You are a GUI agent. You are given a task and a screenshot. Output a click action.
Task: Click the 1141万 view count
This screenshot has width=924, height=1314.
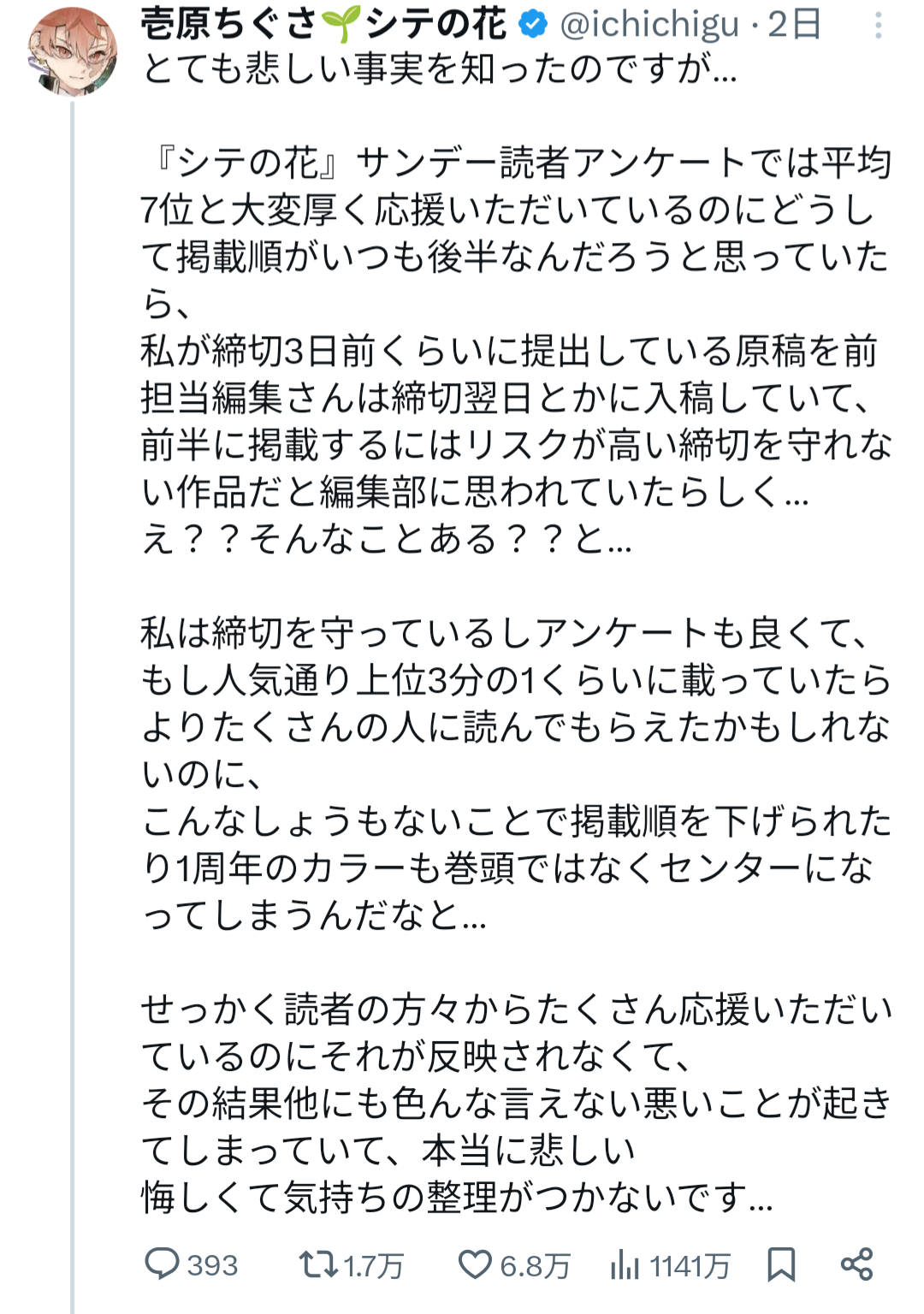(x=690, y=1265)
